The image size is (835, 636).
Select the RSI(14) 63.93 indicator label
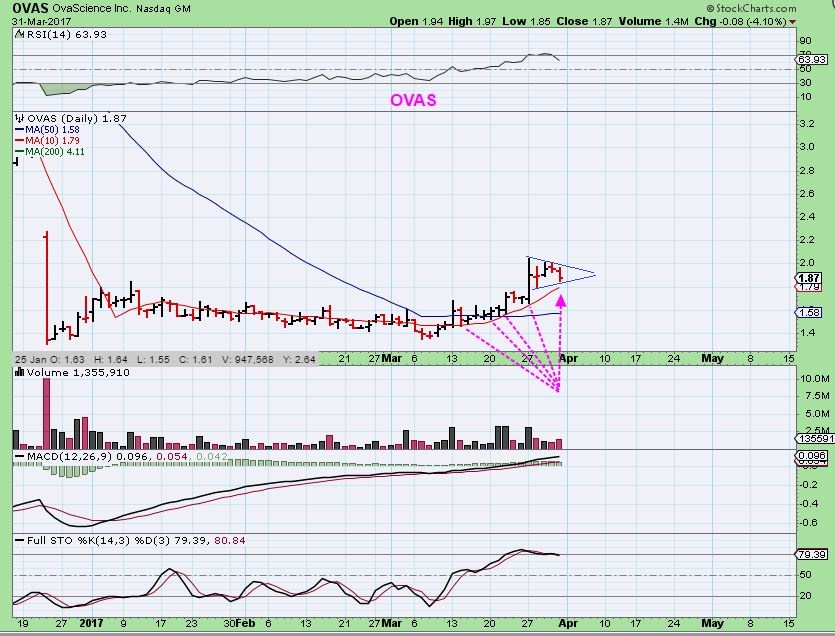click(66, 34)
